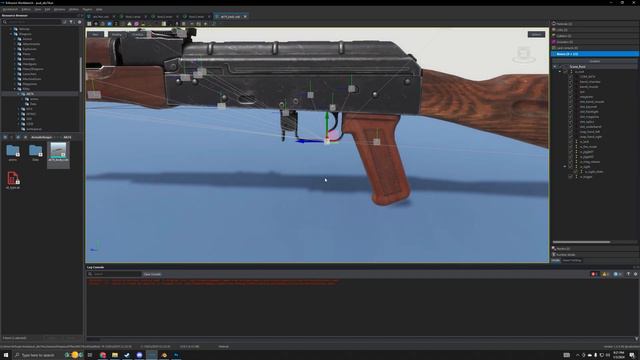Click first view-mode icon above file thumbnails
The height and width of the screenshot is (360, 640).
click(x=5, y=137)
